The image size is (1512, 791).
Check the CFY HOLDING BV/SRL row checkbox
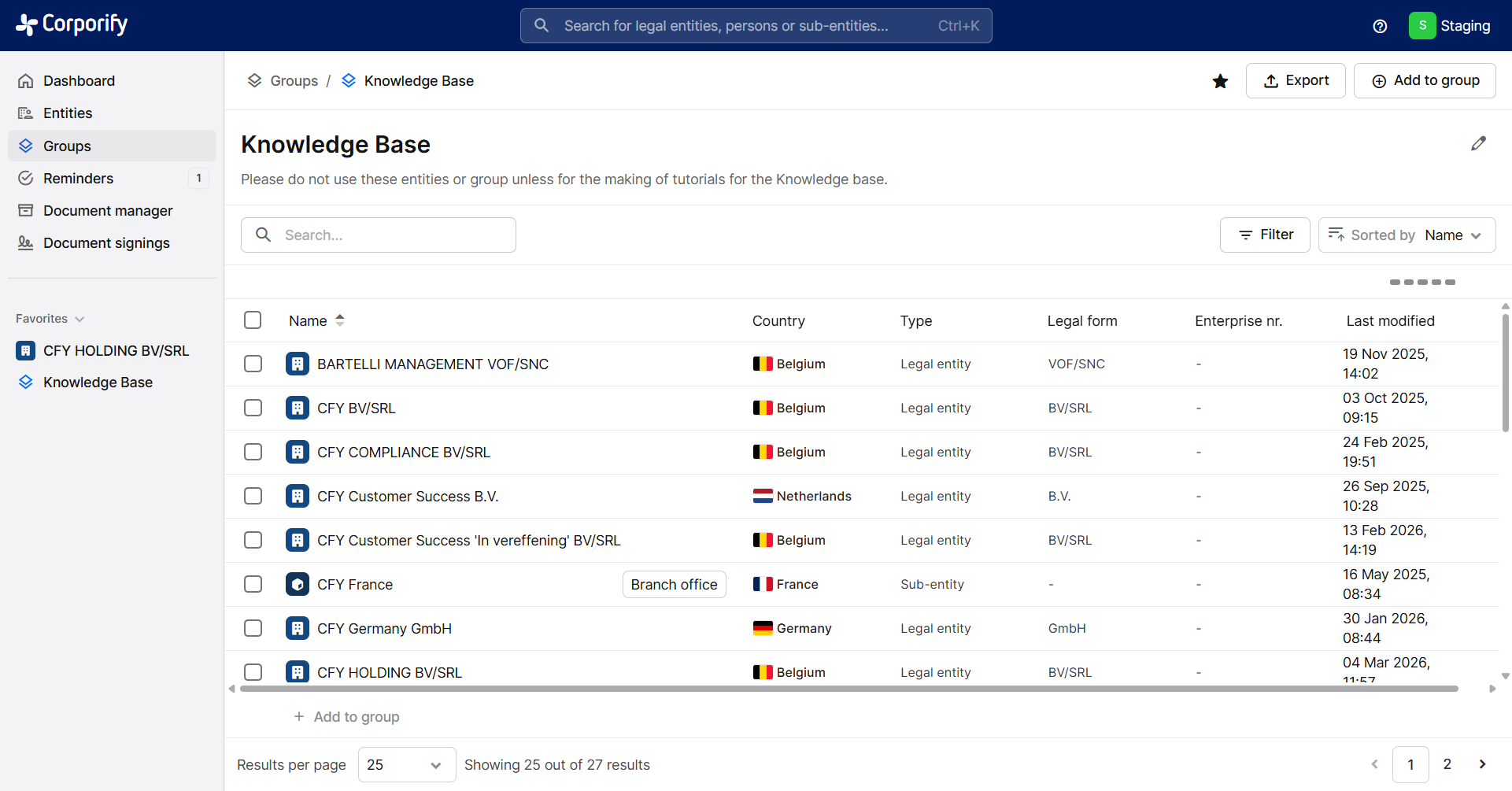253,672
